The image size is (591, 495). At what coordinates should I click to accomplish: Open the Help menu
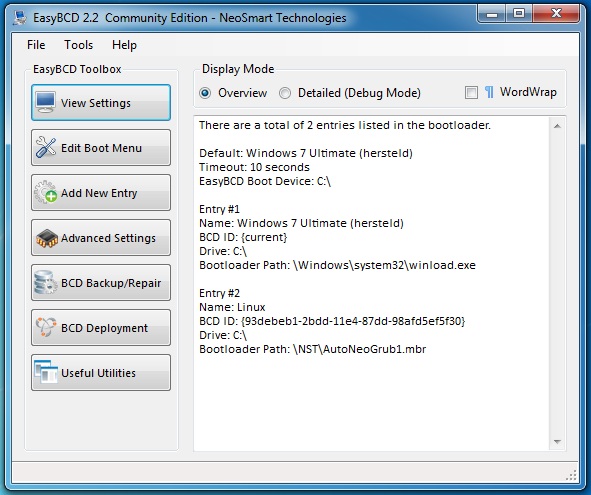[x=124, y=45]
